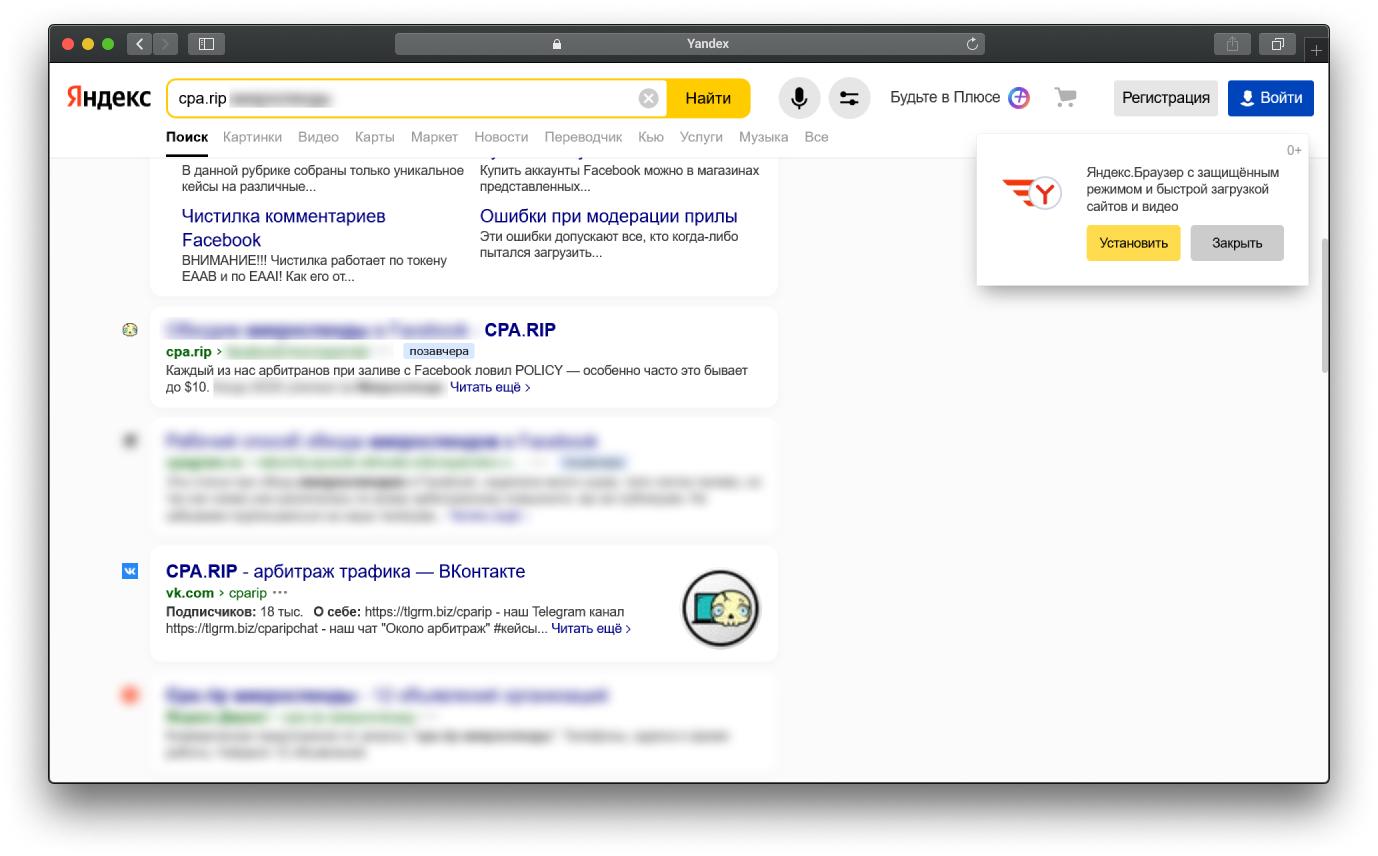This screenshot has height=856, width=1378.
Task: Go back with Safari back arrow
Action: pos(139,44)
